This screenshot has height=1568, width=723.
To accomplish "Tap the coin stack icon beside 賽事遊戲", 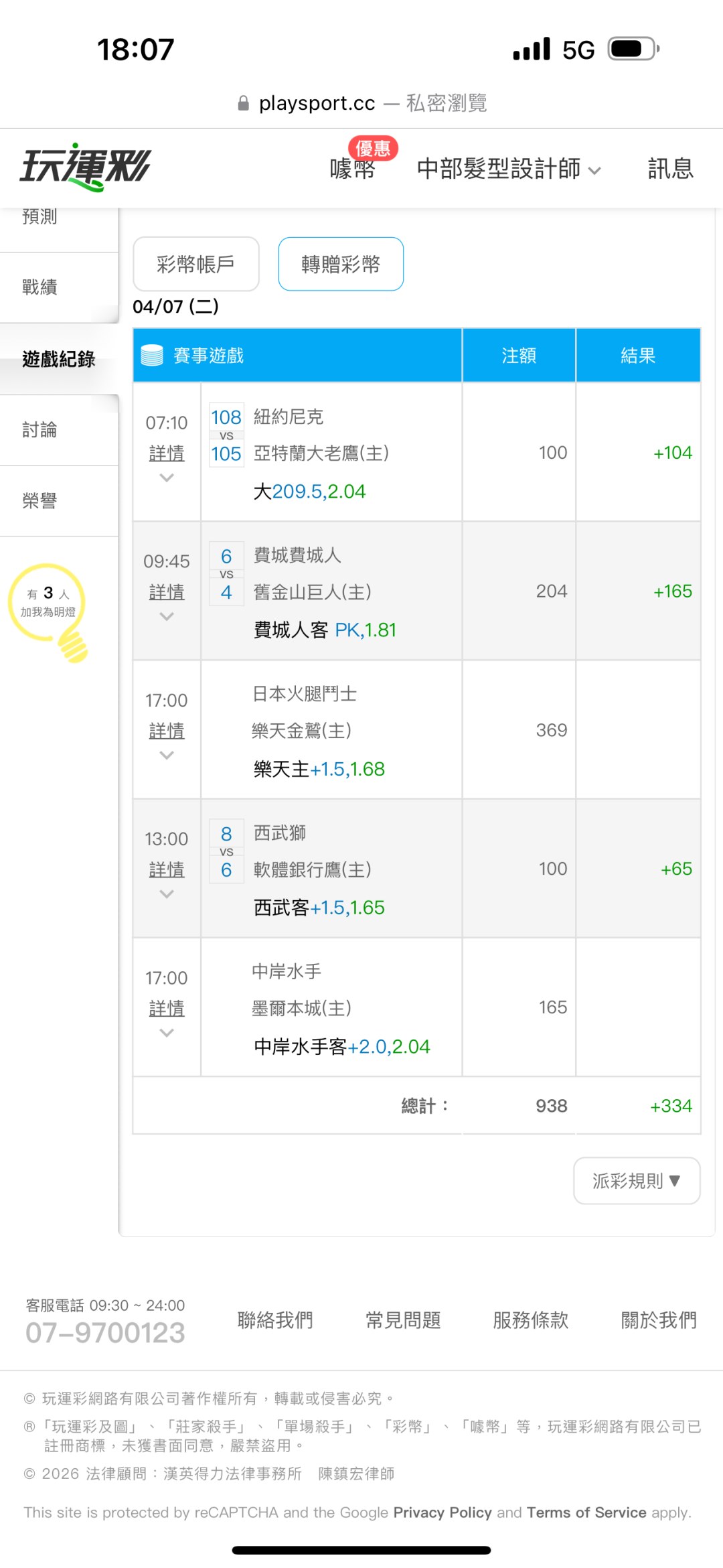I will pos(152,356).
